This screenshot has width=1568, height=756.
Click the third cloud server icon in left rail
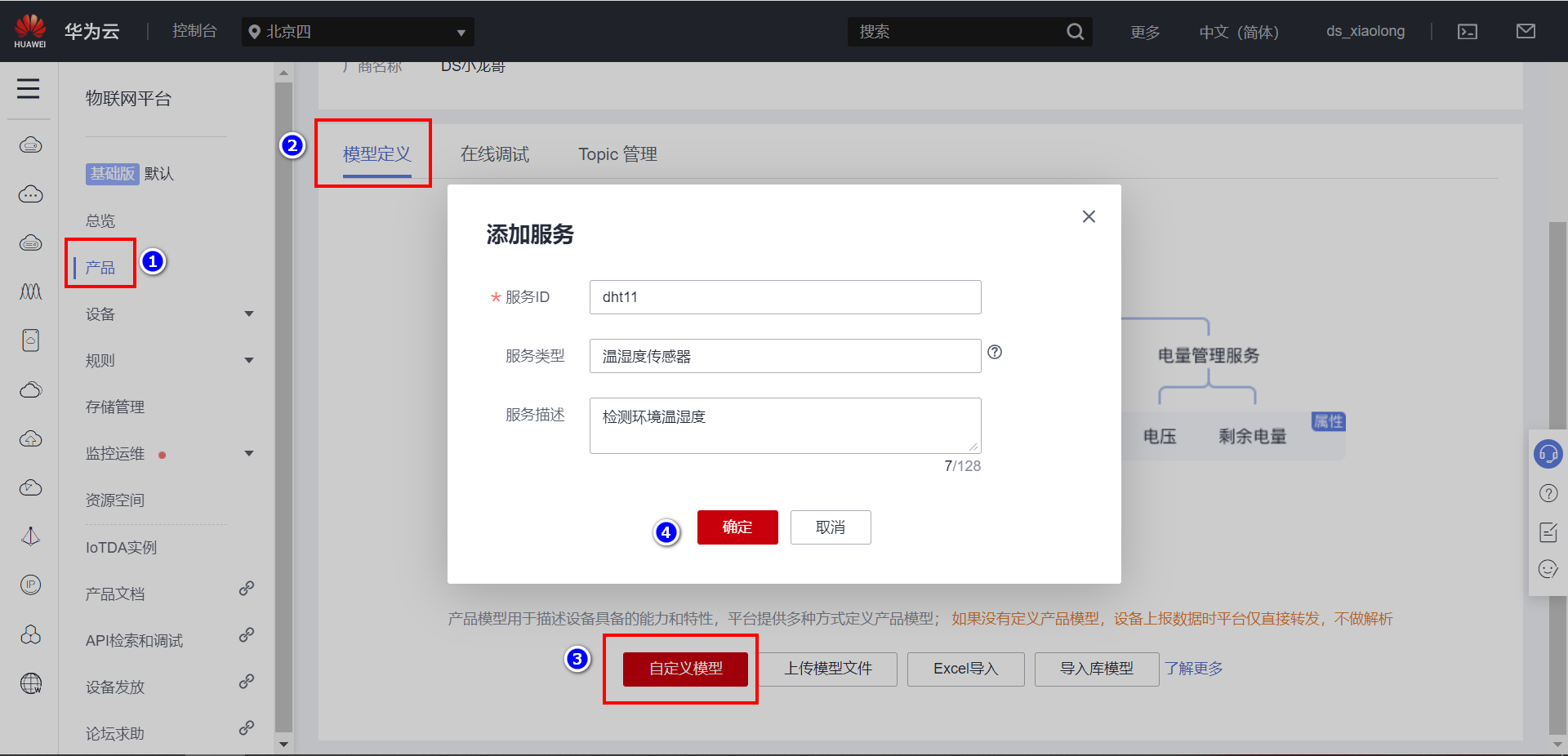point(31,243)
